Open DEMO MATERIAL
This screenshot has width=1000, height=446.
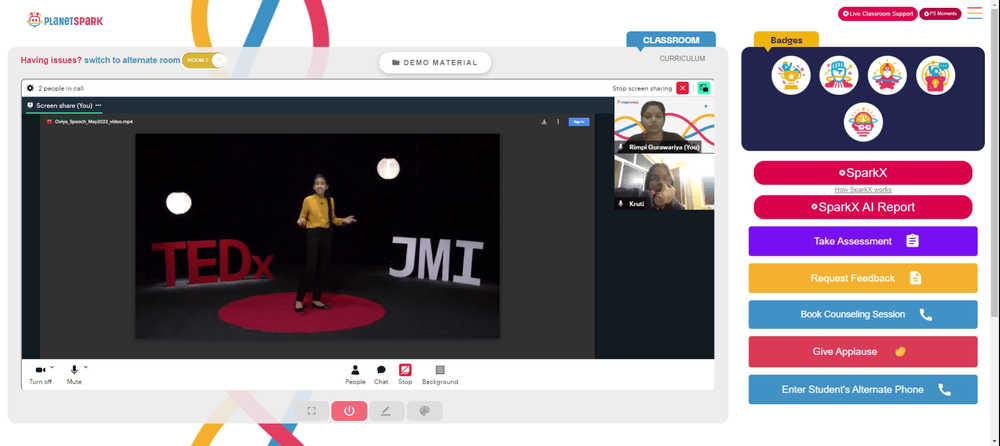coord(435,63)
